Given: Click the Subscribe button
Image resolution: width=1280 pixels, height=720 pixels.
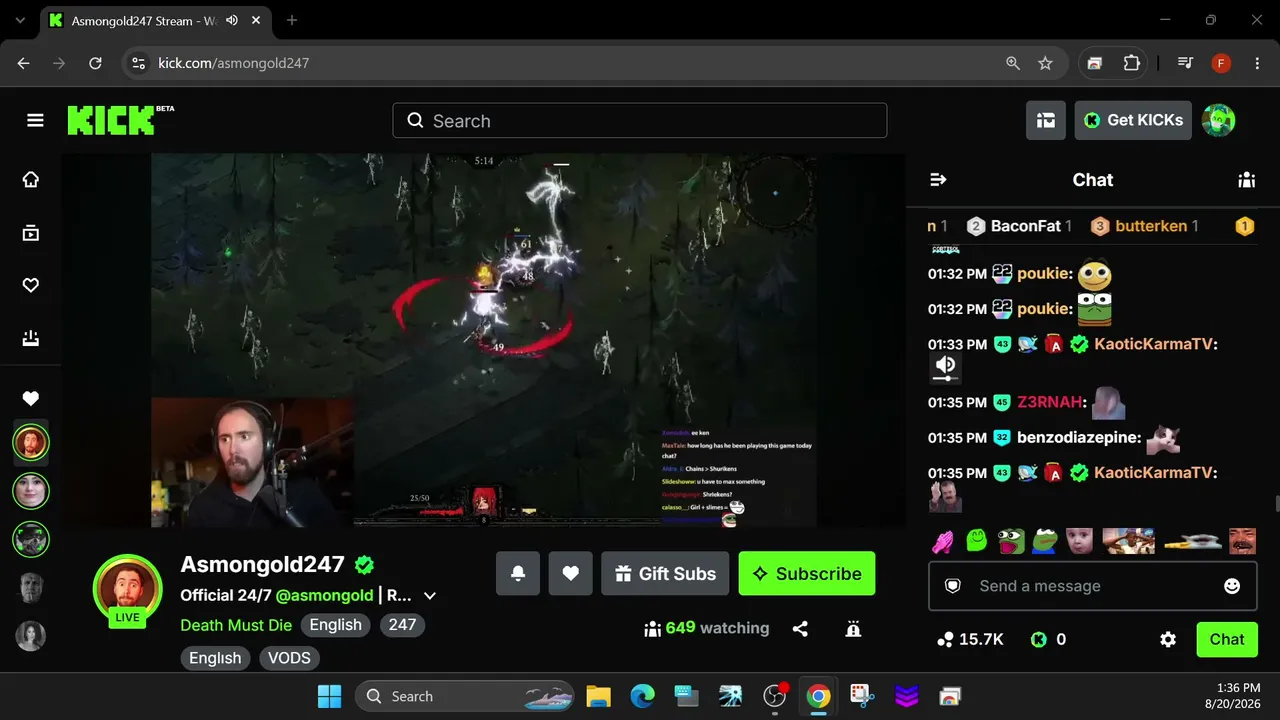Looking at the screenshot, I should [x=807, y=574].
